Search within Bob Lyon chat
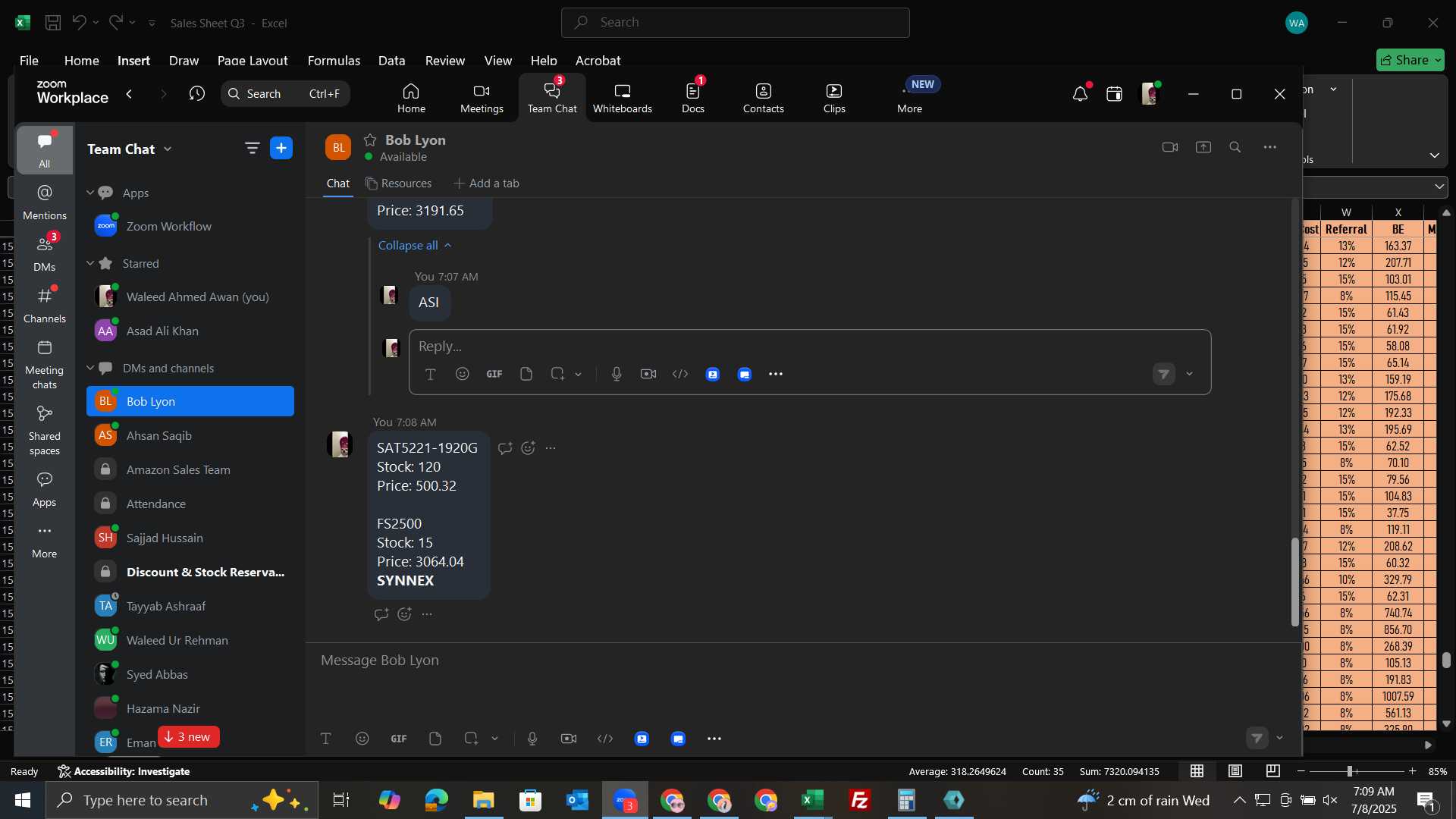 coord(1235,147)
